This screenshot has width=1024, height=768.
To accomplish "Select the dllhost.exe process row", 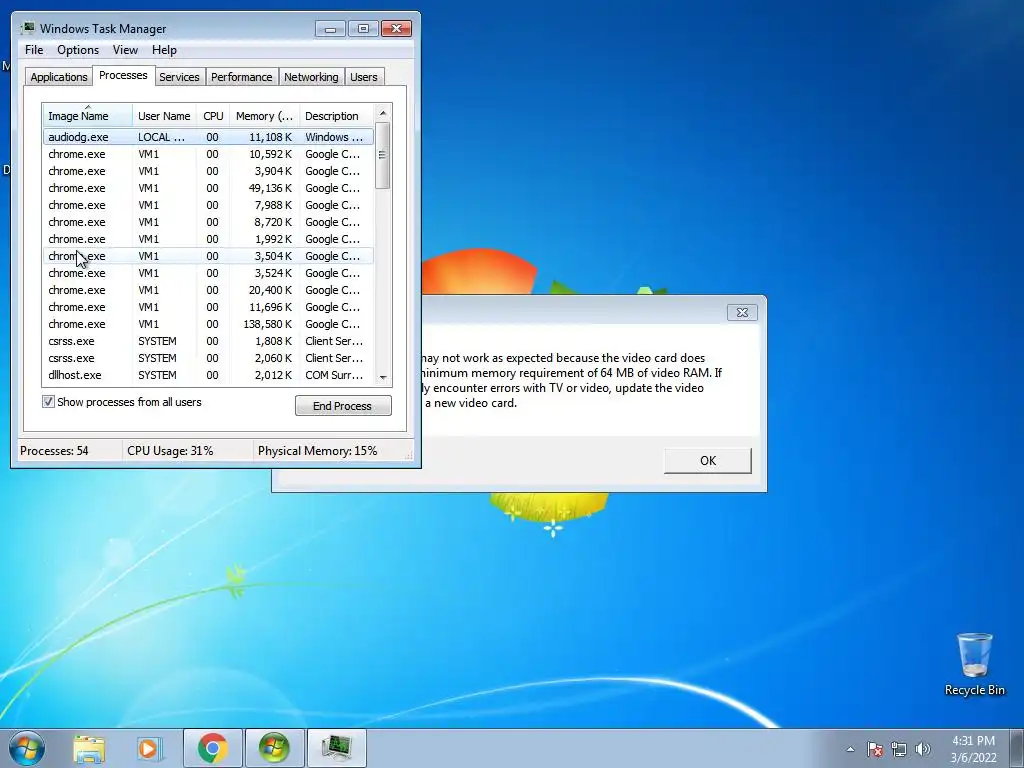I will point(208,375).
